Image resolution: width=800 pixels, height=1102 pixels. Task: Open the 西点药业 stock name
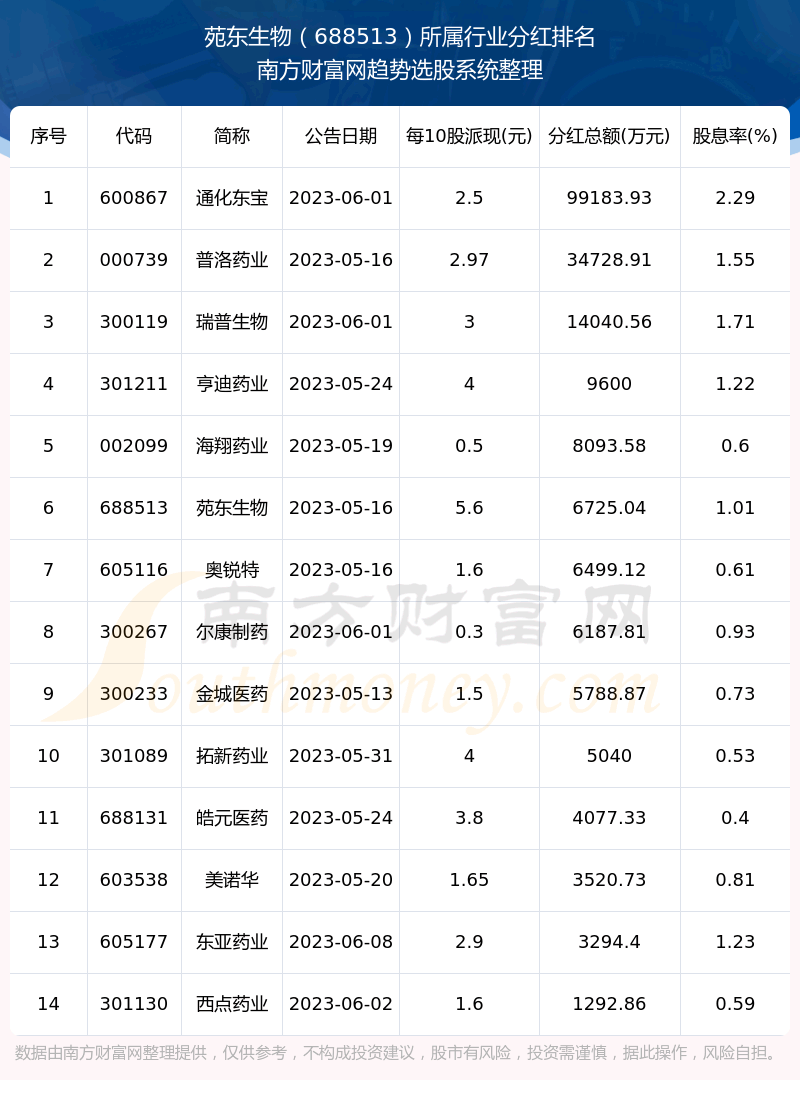(232, 1004)
